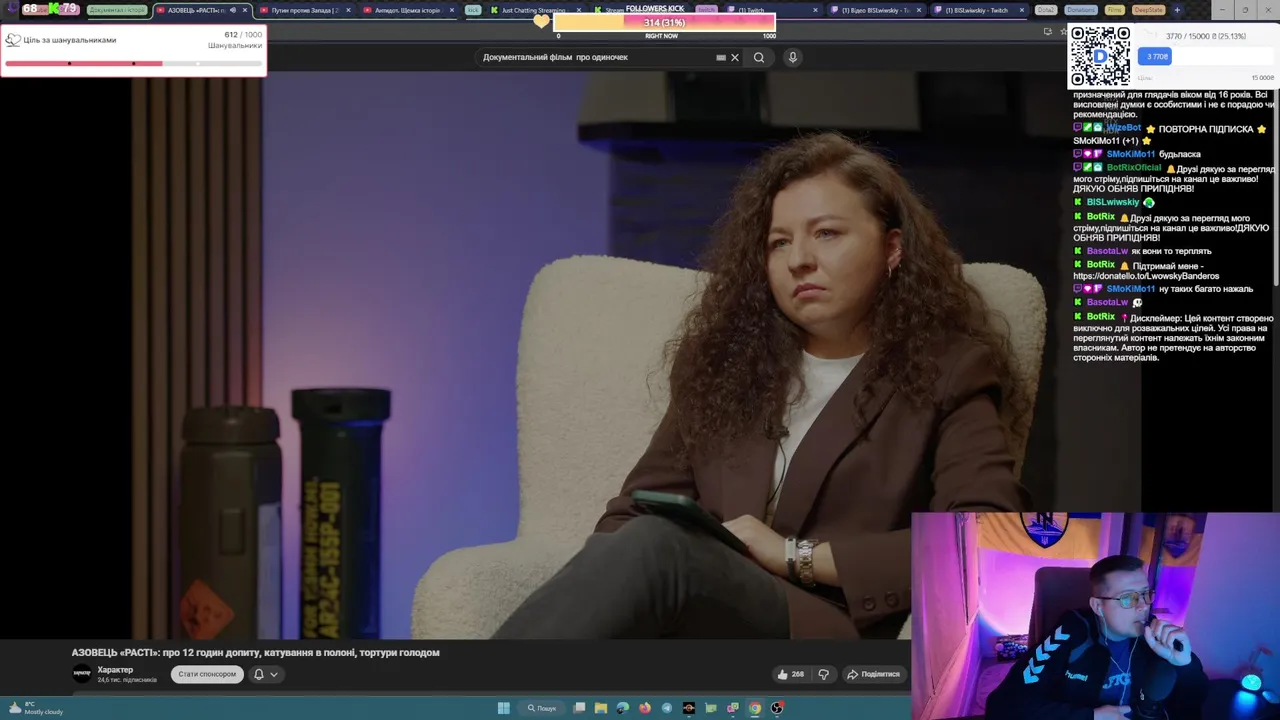Close the 'АЗОВЕЦЬ «РАСТІ»' browser tab
Viewport: 1280px width, 720px height.
(244, 10)
